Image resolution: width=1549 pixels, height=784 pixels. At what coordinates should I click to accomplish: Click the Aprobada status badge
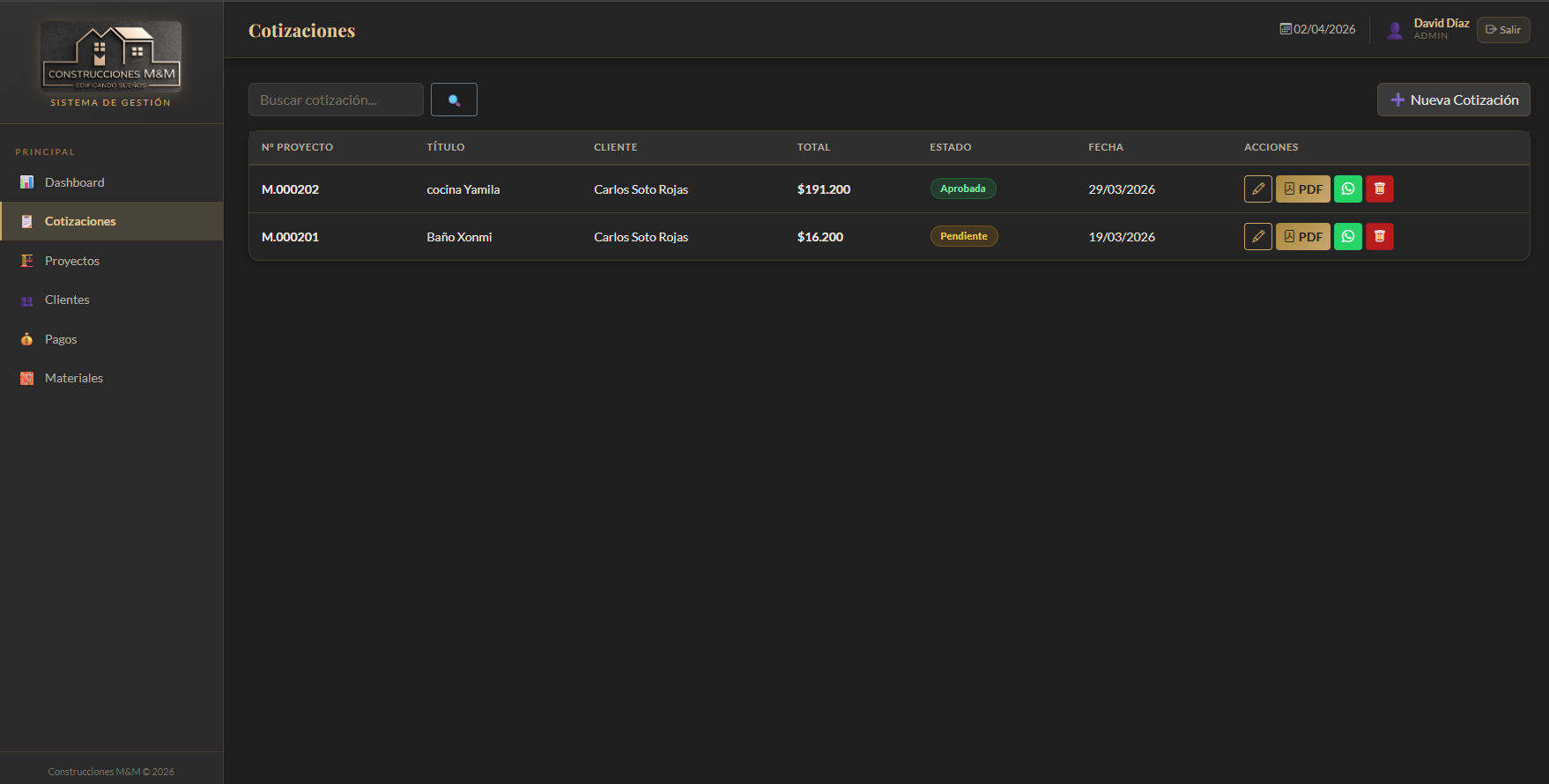click(963, 189)
